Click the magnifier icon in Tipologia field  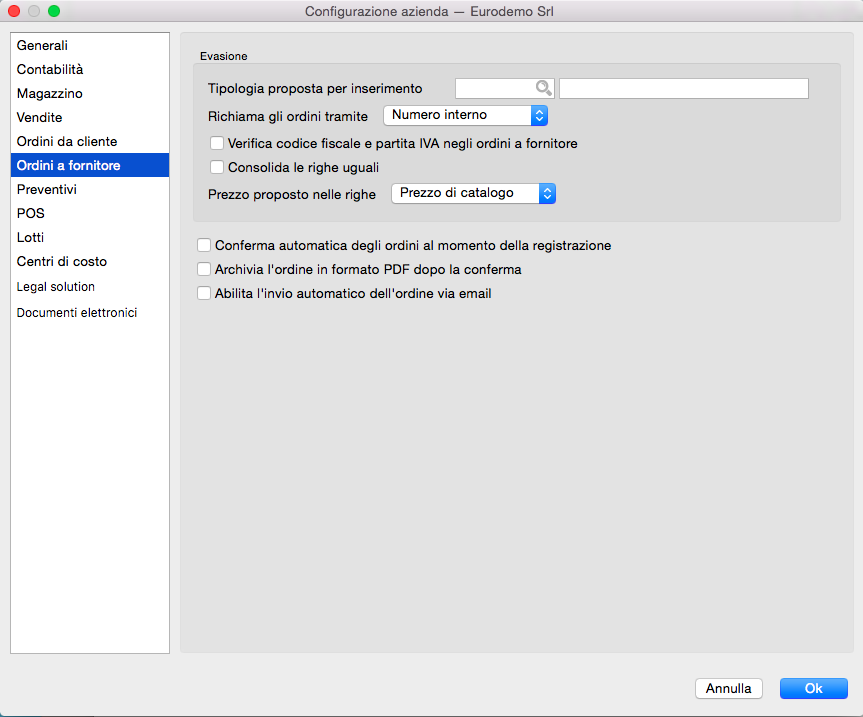tap(543, 89)
